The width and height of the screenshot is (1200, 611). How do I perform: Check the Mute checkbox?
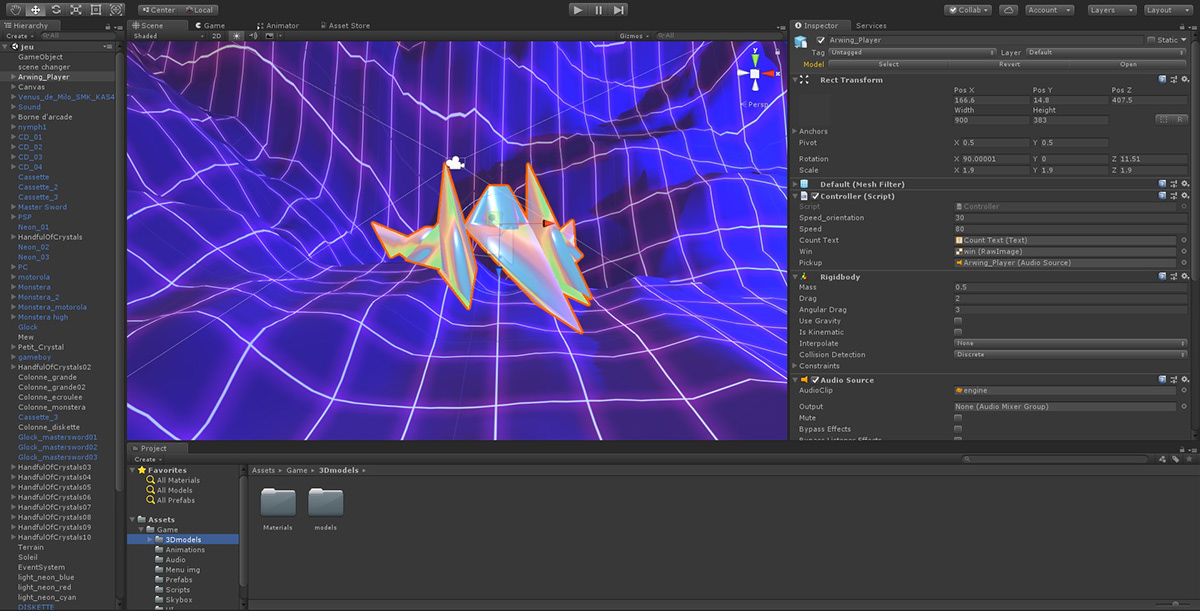[958, 418]
